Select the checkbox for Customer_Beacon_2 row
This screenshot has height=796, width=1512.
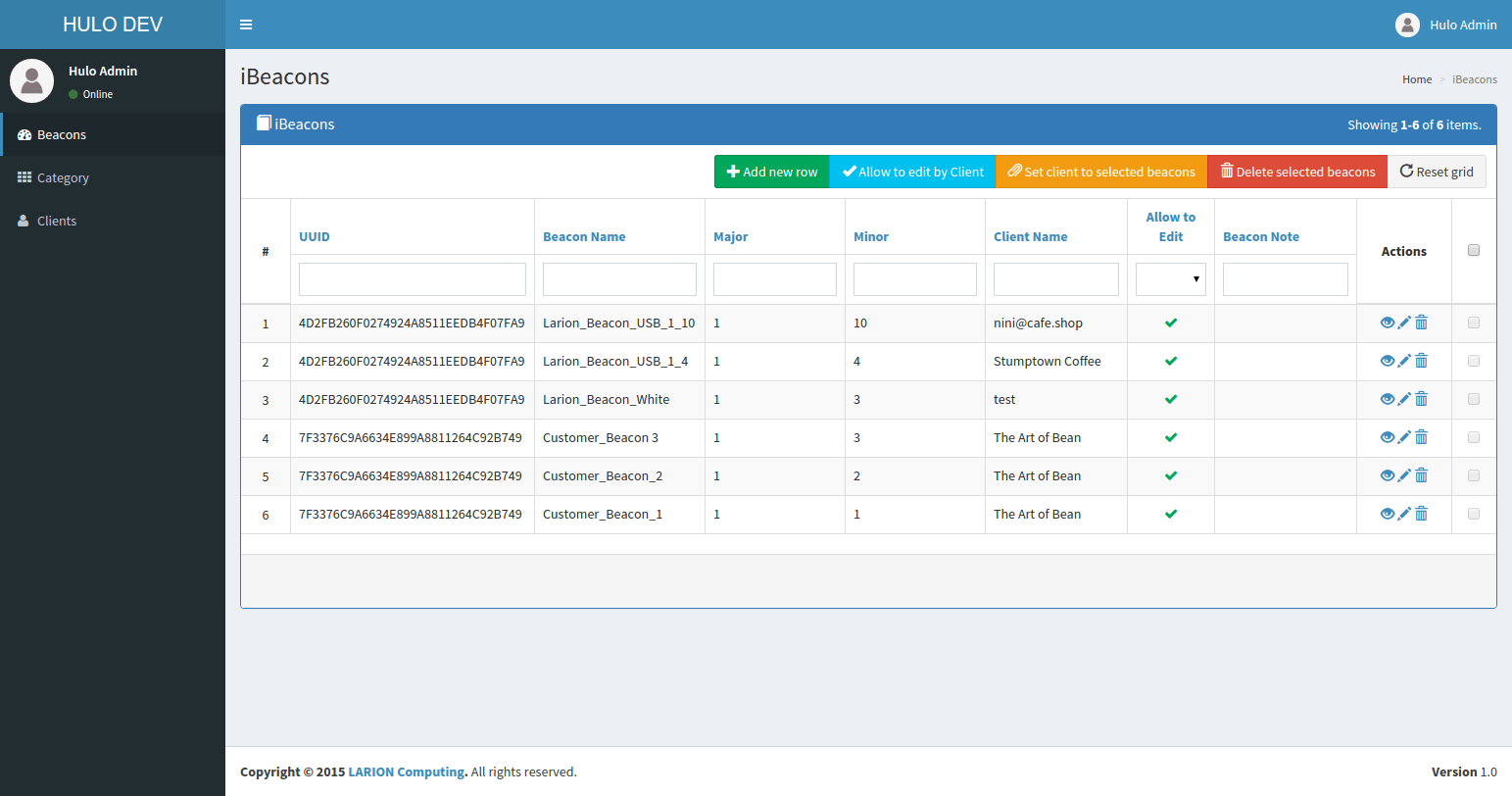coord(1473,475)
